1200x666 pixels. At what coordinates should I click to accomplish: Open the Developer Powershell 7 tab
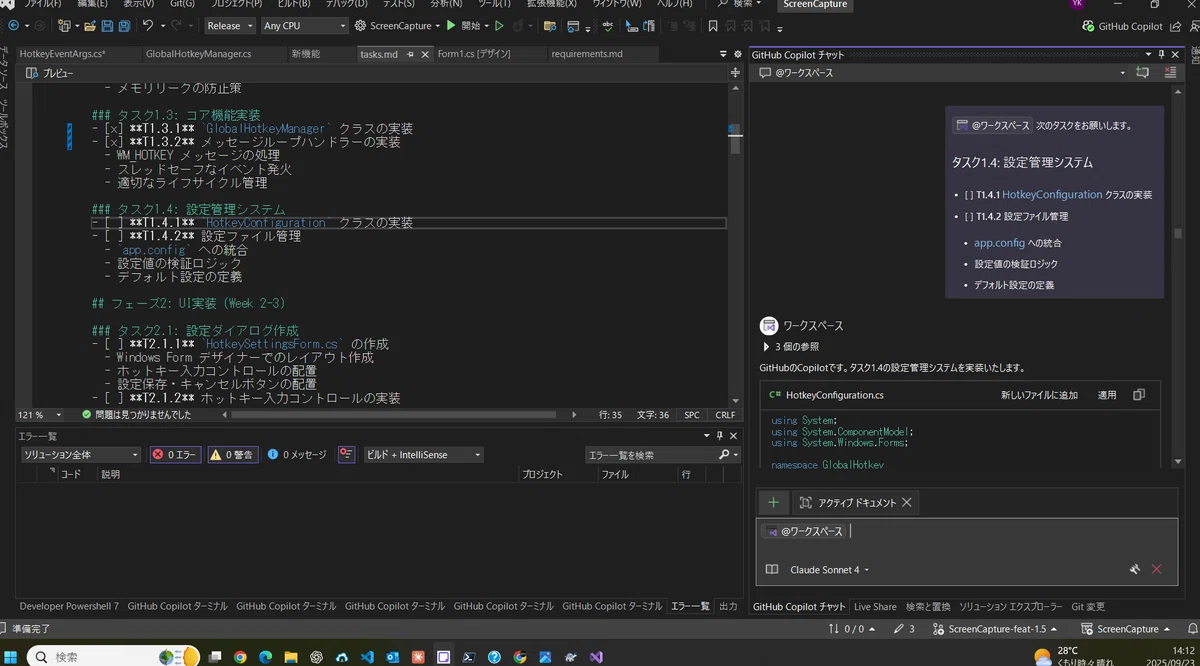tap(69, 606)
